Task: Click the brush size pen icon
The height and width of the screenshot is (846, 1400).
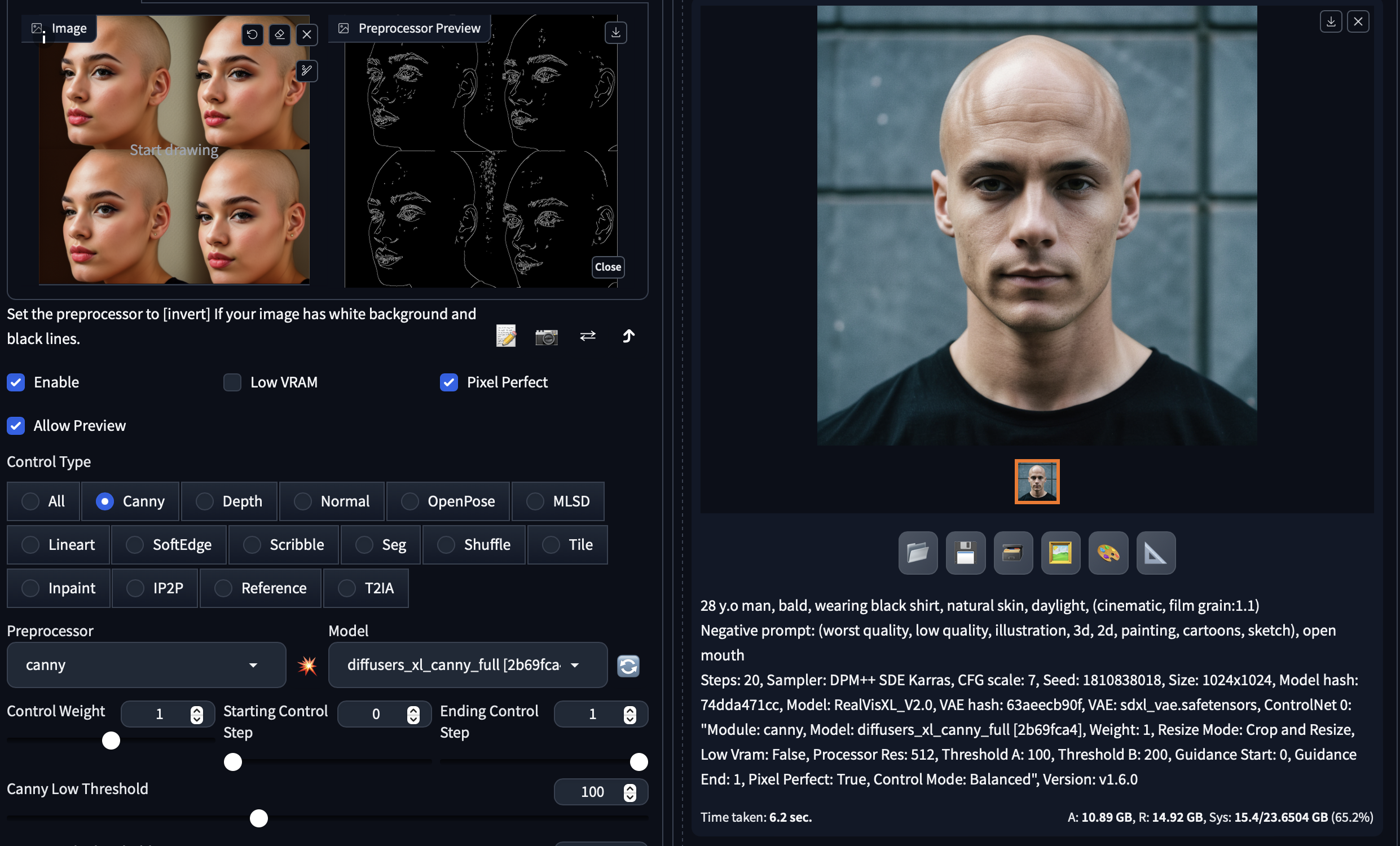Action: point(306,71)
